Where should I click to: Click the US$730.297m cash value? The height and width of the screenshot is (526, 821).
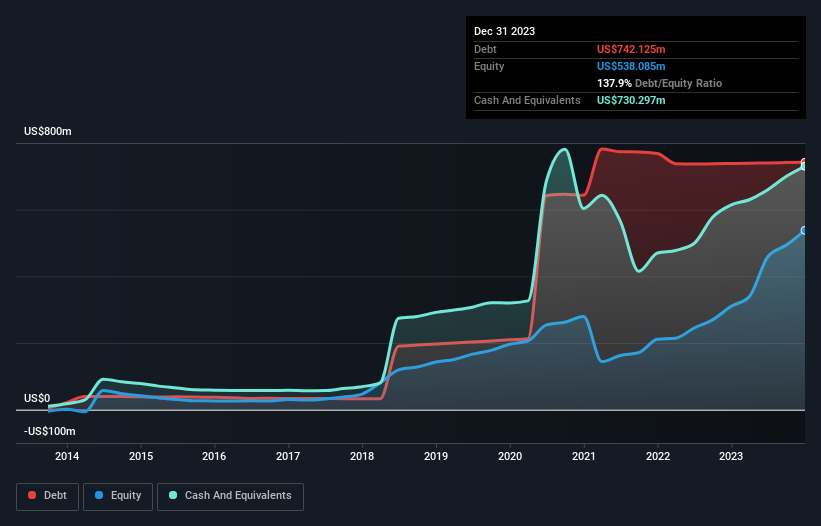(x=631, y=100)
